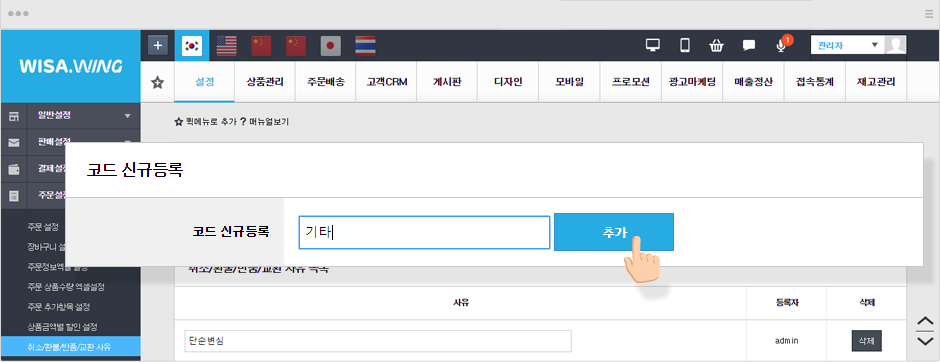The image size is (940, 362).
Task: Open the speech bubble chat icon
Action: tap(749, 45)
